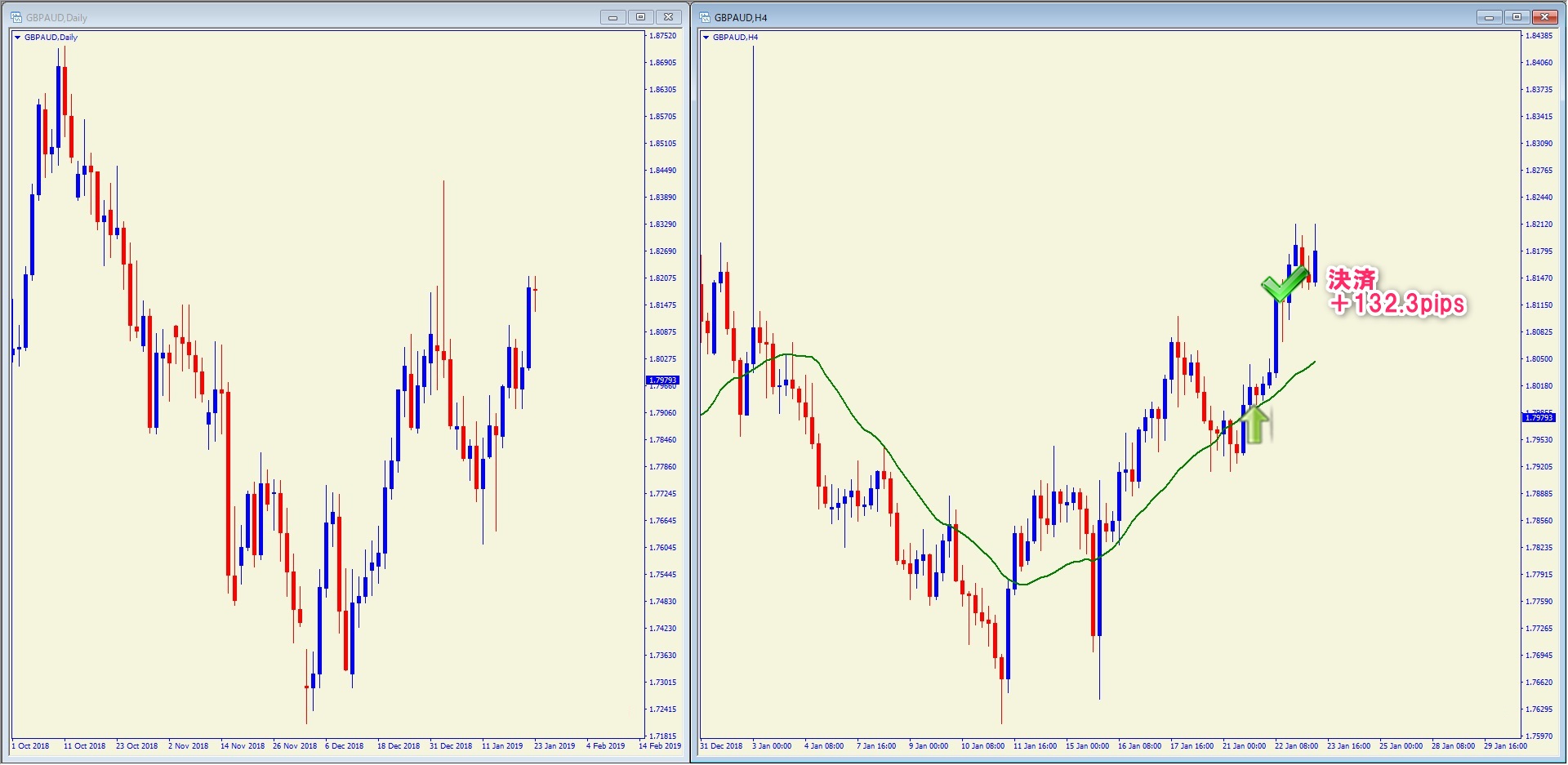Click the GBPAUD,H4 window title bar text
Image resolution: width=1568 pixels, height=765 pixels.
click(741, 17)
